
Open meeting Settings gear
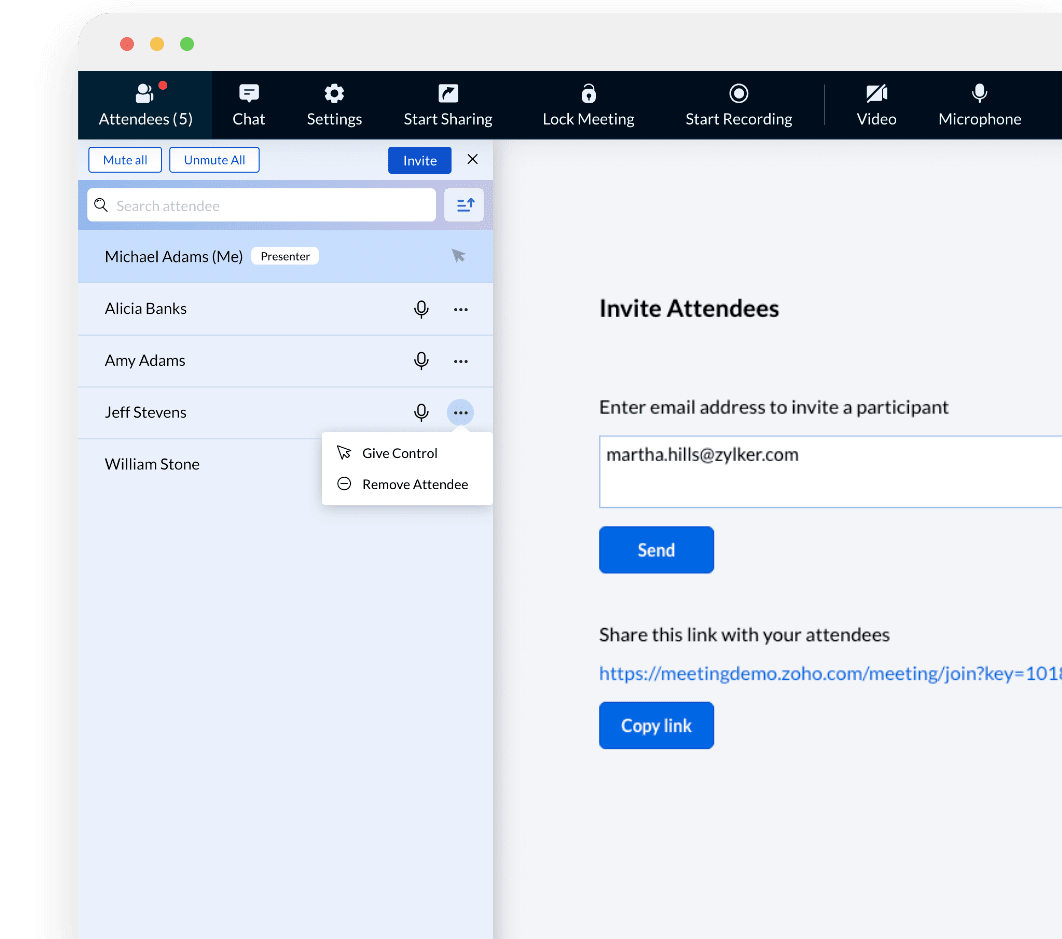(334, 94)
